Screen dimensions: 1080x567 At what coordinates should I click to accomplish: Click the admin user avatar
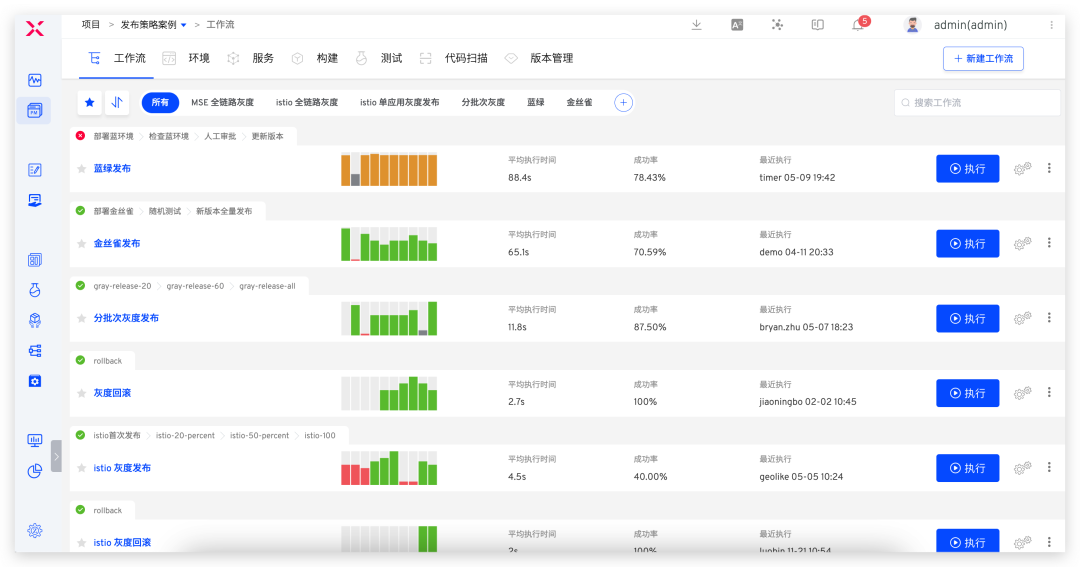point(913,25)
